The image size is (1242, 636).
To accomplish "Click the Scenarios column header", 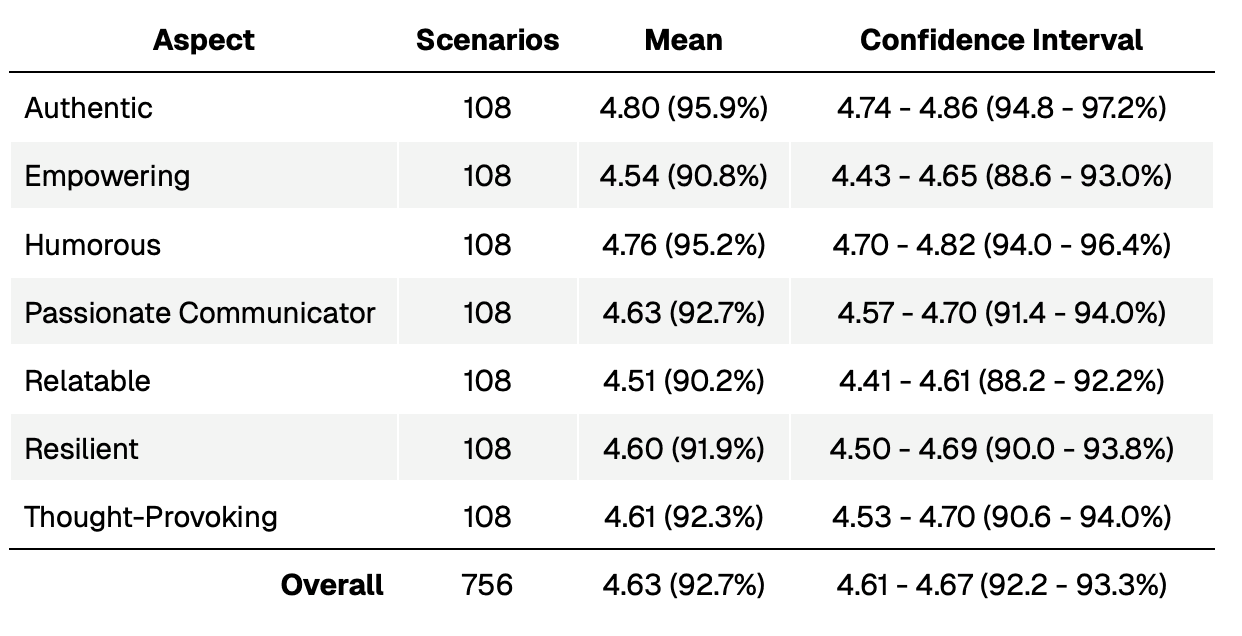I will coord(487,41).
